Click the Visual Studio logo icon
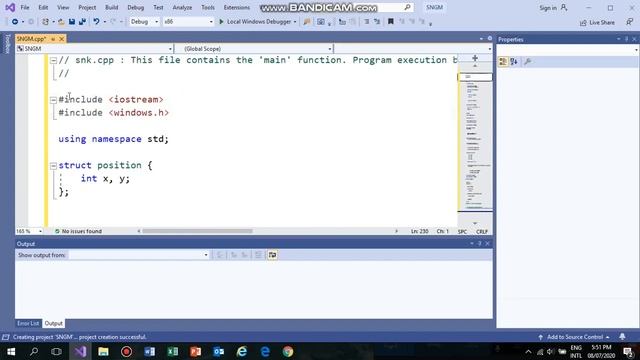Screen dimensions: 640x360 click(x=10, y=7)
